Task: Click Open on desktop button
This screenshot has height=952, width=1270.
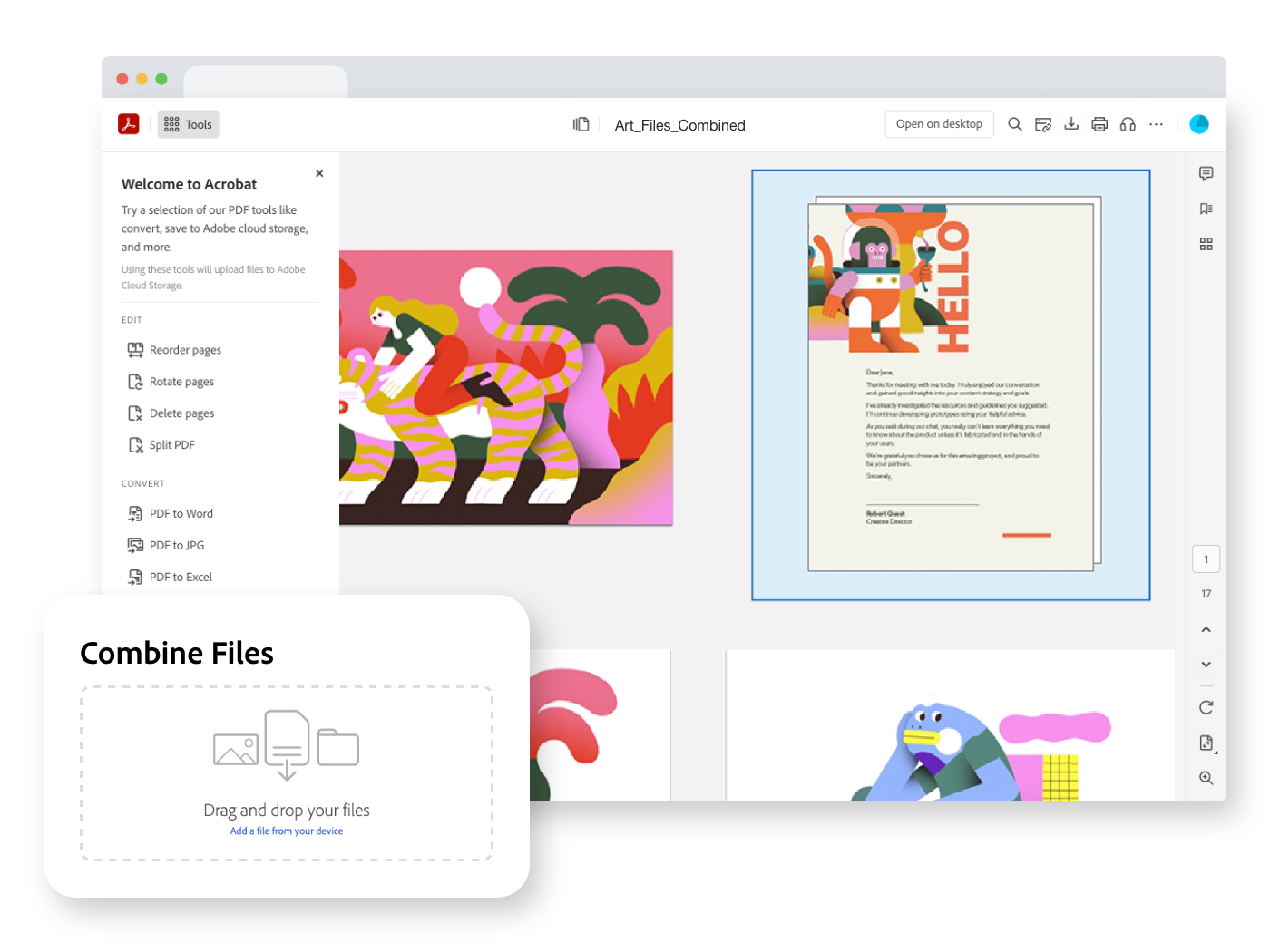Action: click(x=939, y=124)
